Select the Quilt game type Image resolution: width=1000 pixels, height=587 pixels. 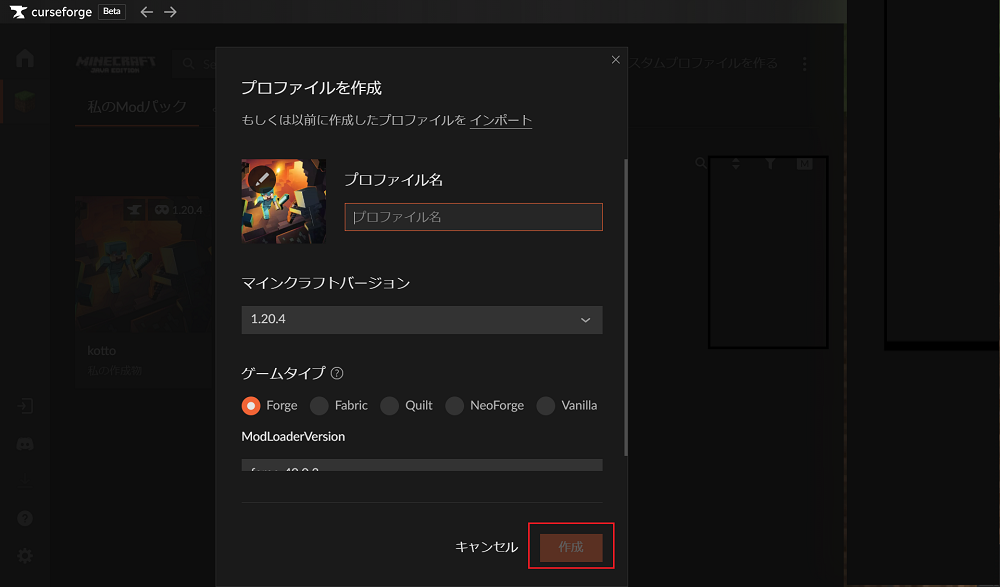[389, 405]
